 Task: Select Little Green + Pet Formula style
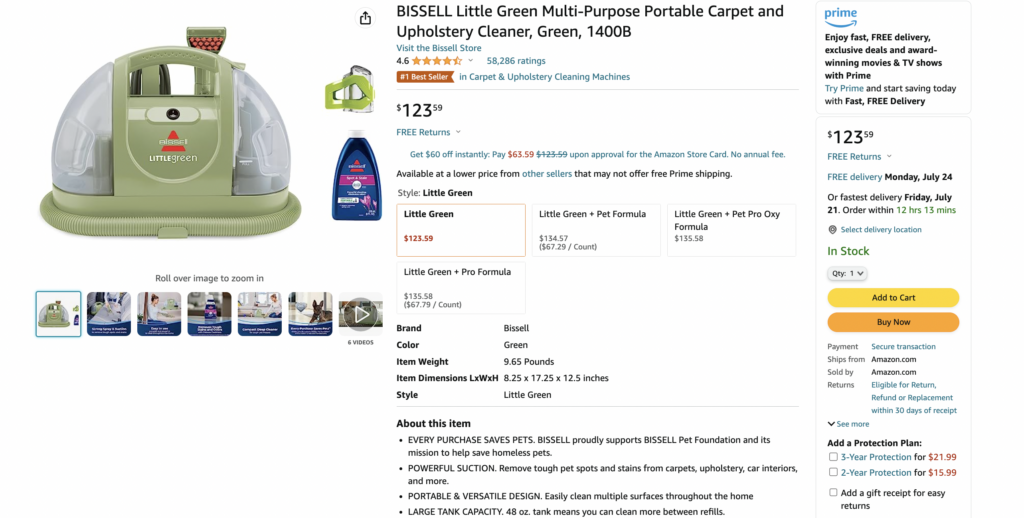[596, 230]
